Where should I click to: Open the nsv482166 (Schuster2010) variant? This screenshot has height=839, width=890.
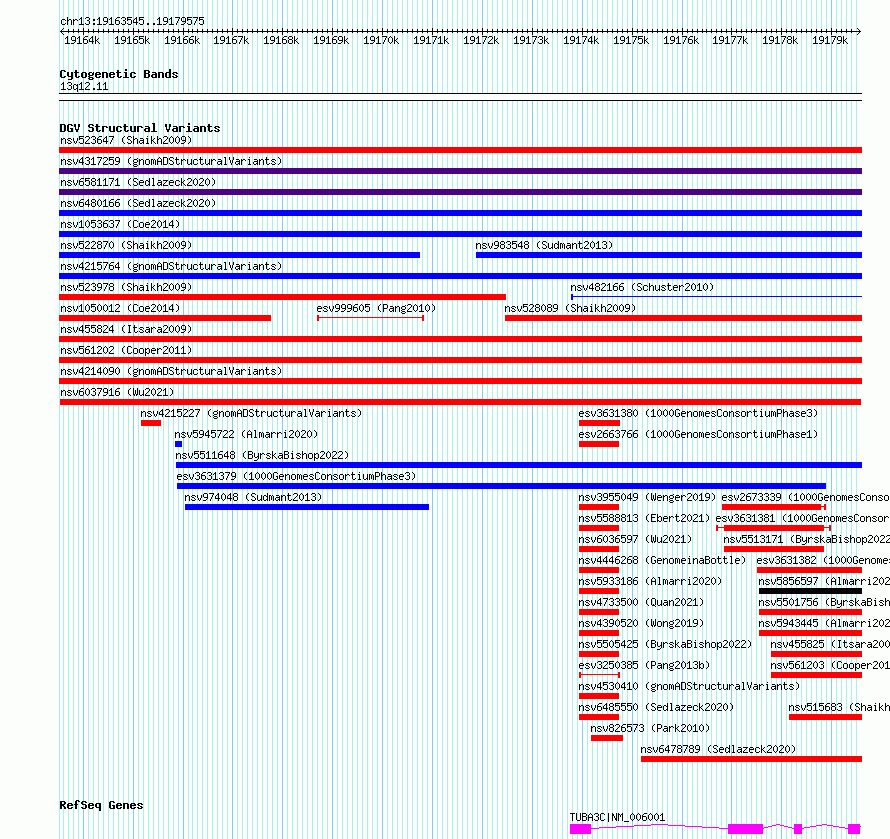[x=642, y=287]
